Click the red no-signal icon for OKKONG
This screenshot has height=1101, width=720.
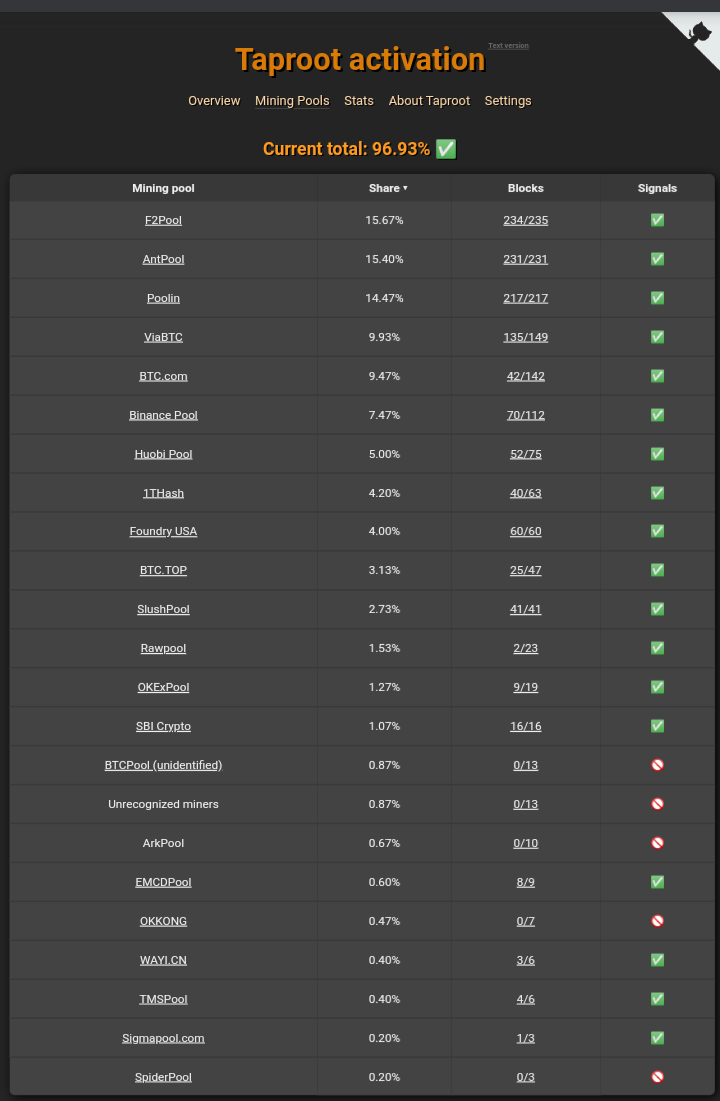(657, 921)
